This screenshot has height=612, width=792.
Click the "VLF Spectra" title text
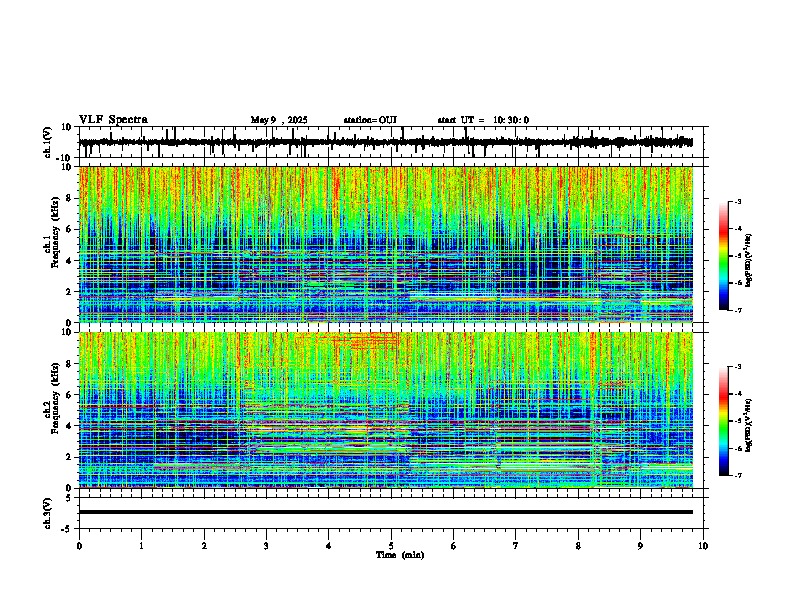(x=113, y=120)
